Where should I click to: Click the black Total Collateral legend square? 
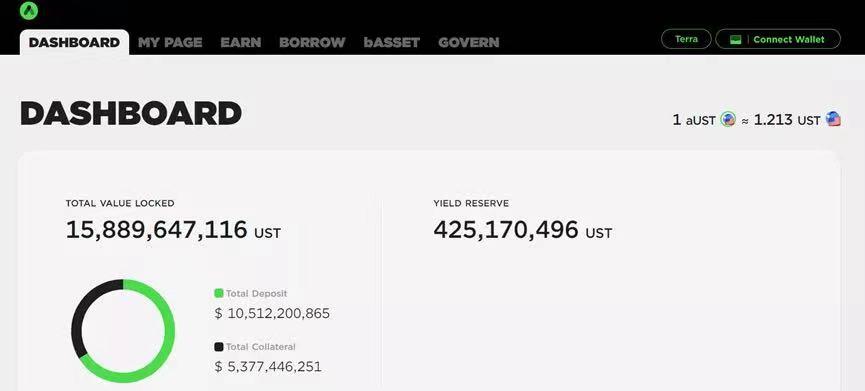coord(218,347)
